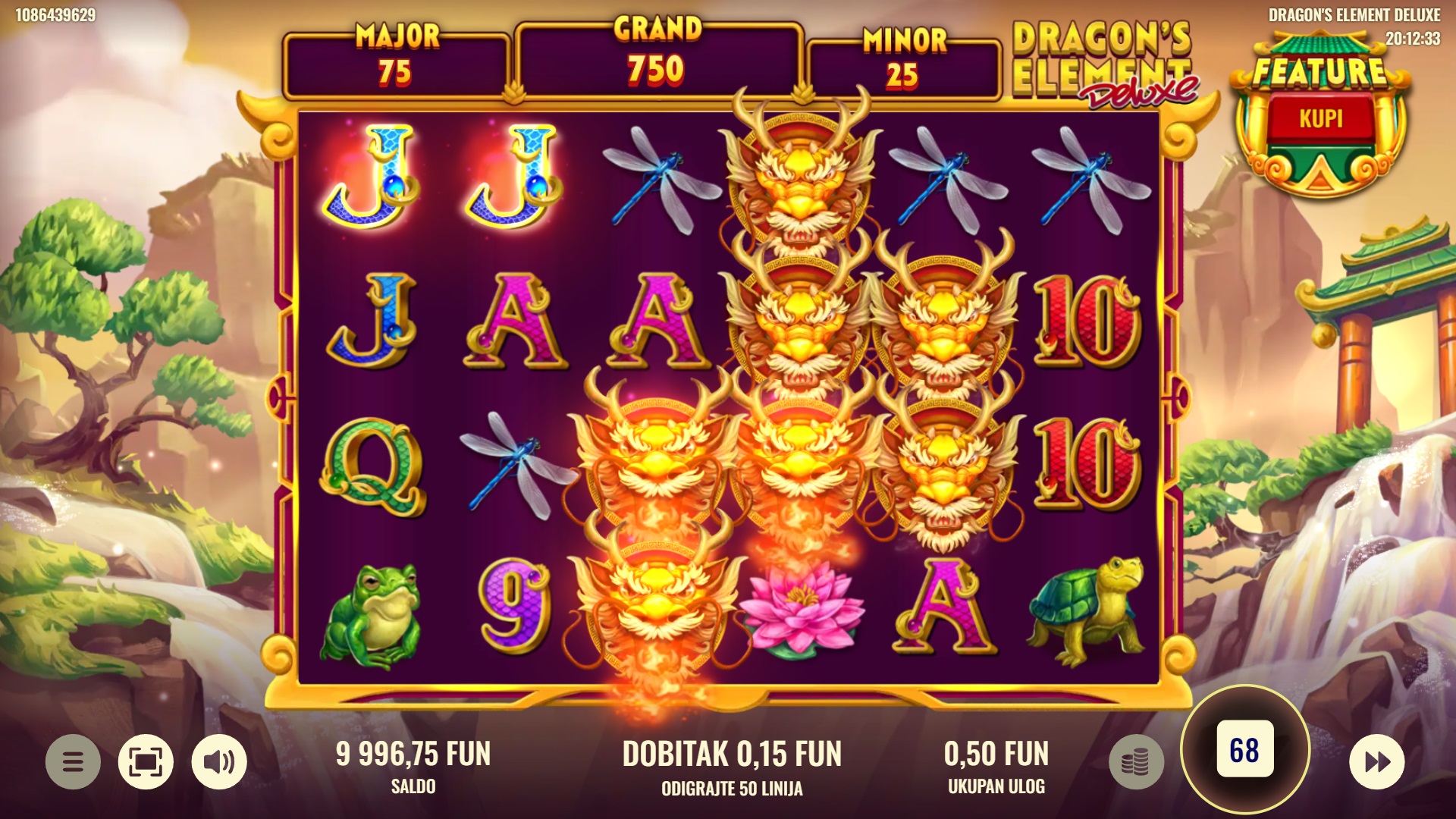Image resolution: width=1456 pixels, height=819 pixels.
Task: Select the green frog symbol
Action: [371, 614]
